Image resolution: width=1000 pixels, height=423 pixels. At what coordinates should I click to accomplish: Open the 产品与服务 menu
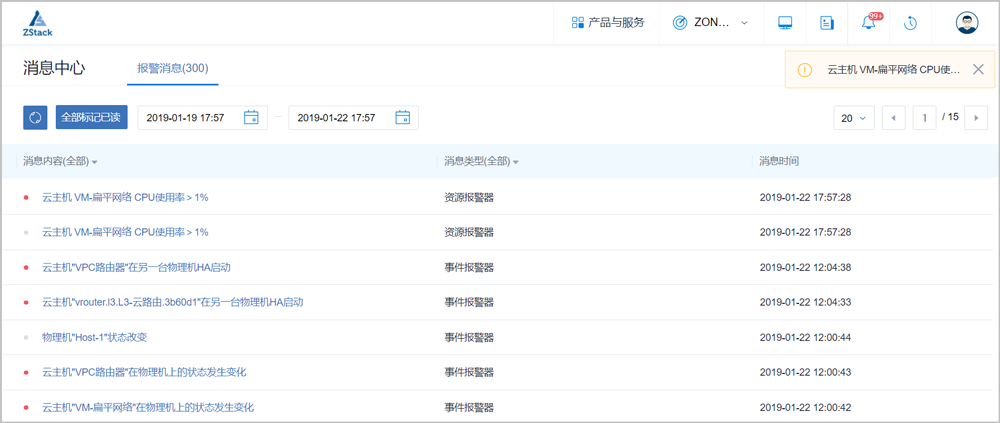607,23
